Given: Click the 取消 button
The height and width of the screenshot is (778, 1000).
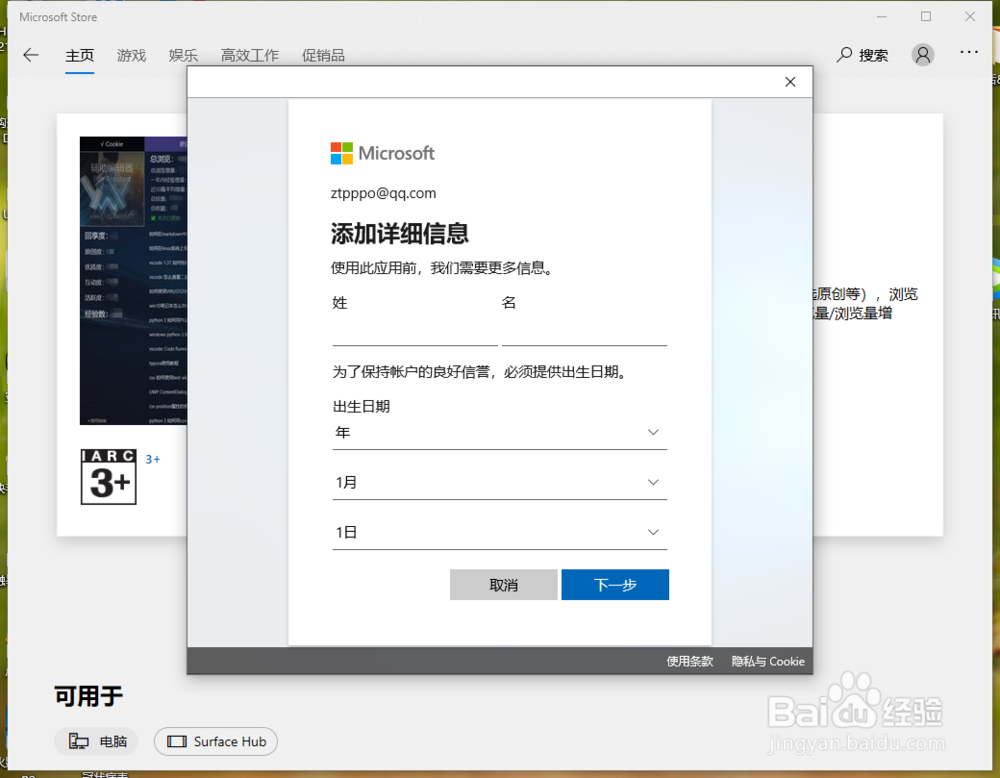Looking at the screenshot, I should point(503,584).
